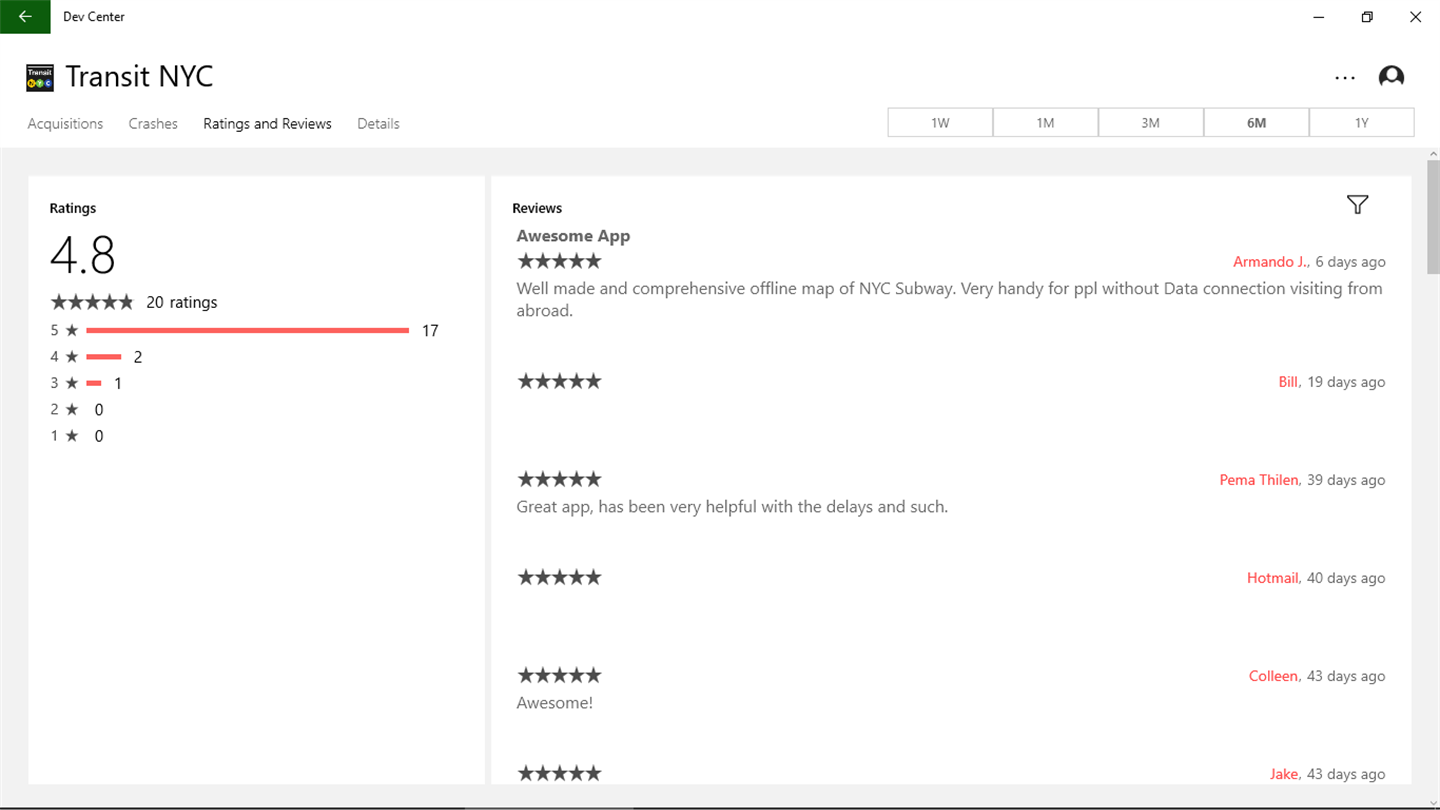Screen dimensions: 1440x810
Task: Click reviewer name Hotmail
Action: point(1272,578)
